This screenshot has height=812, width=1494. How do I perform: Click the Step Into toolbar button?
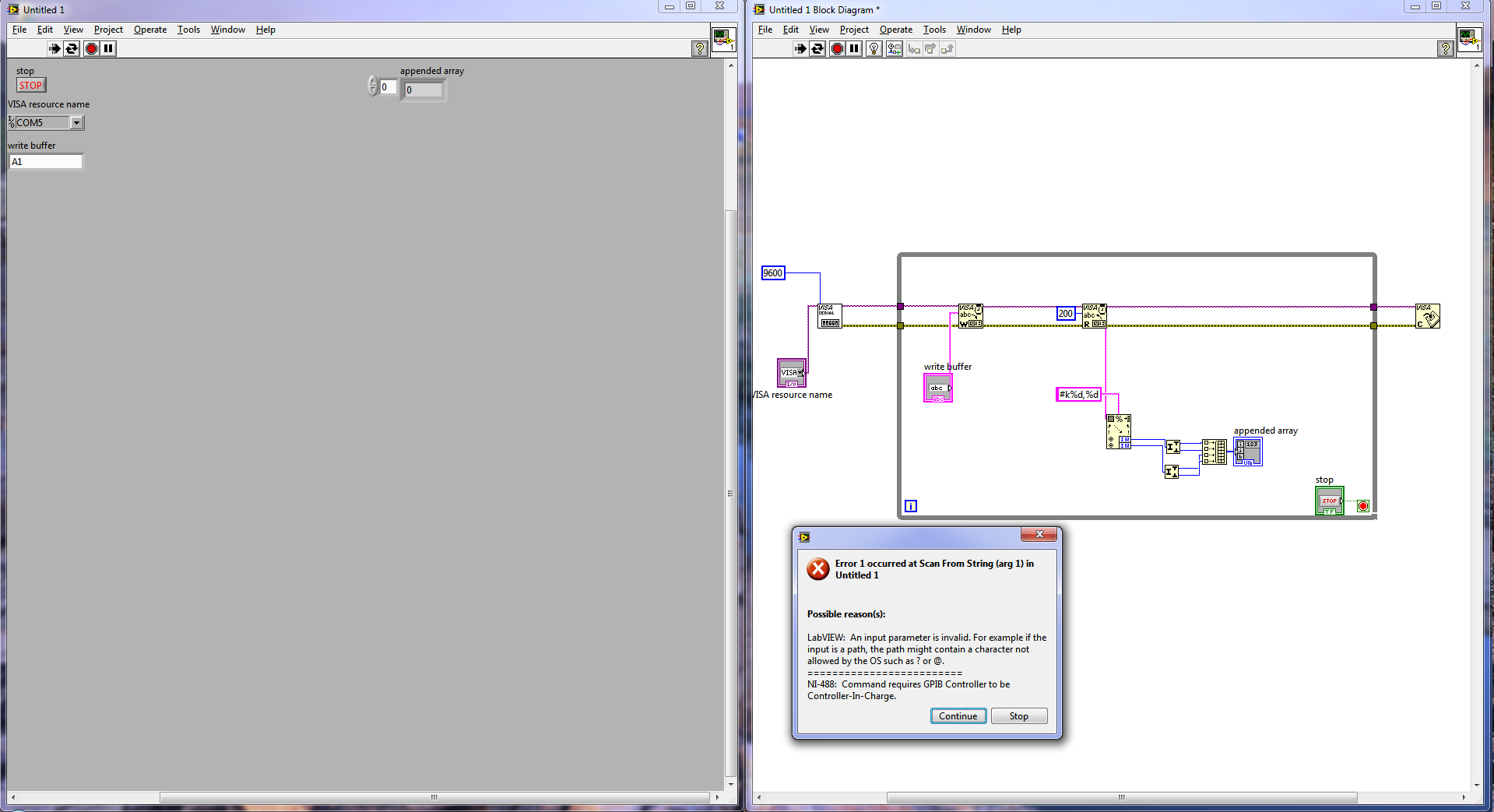[x=914, y=49]
